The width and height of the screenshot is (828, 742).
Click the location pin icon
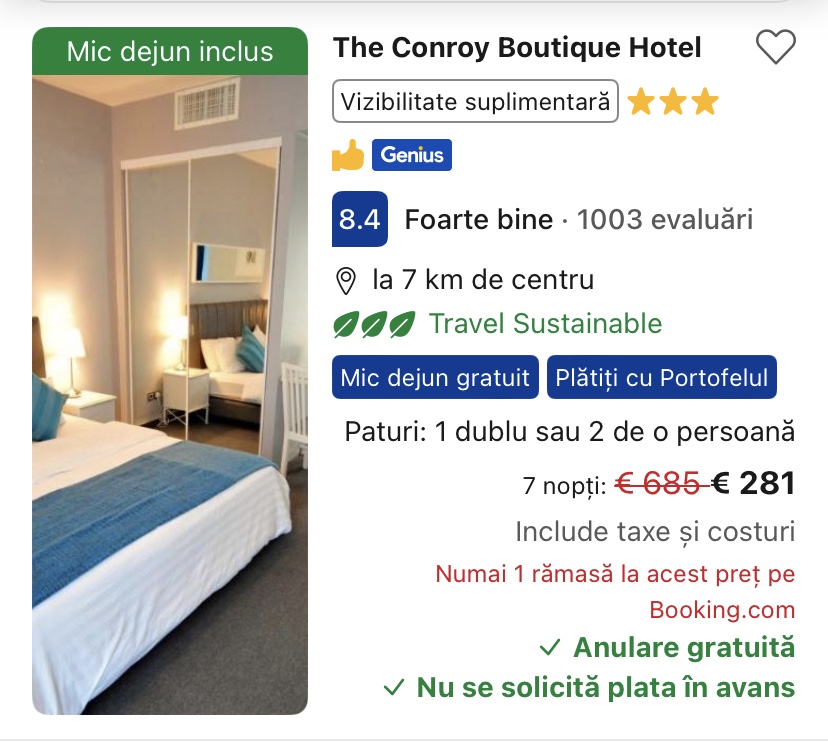[346, 281]
